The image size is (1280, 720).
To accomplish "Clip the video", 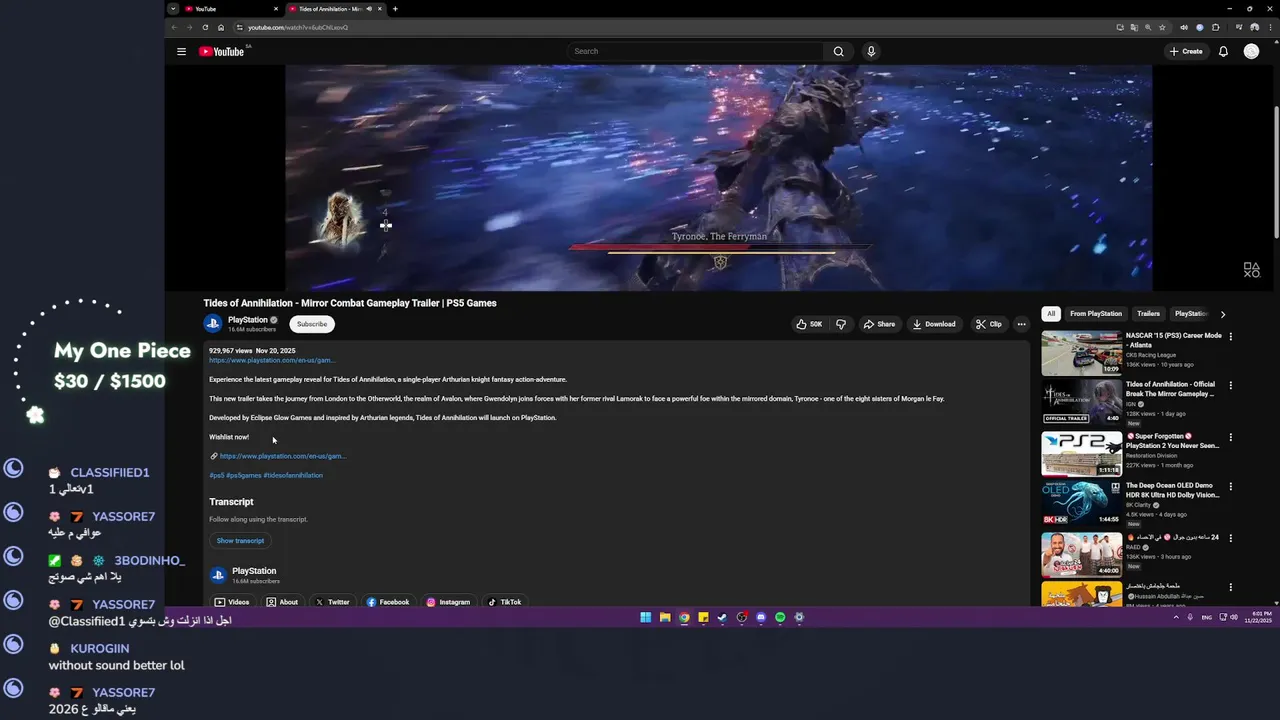I will pos(989,324).
